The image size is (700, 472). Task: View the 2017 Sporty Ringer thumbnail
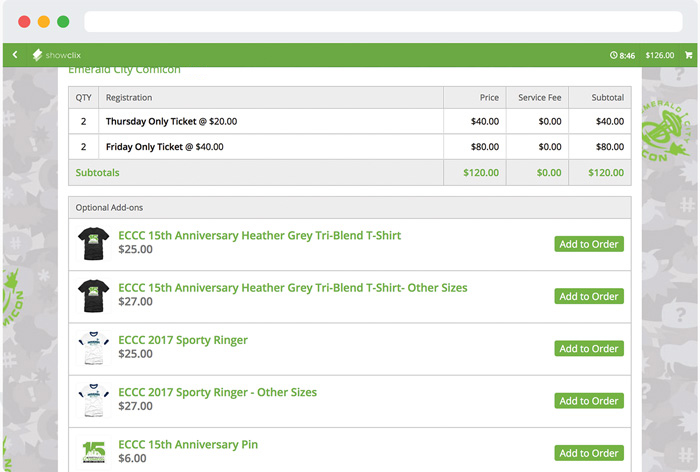(x=93, y=348)
